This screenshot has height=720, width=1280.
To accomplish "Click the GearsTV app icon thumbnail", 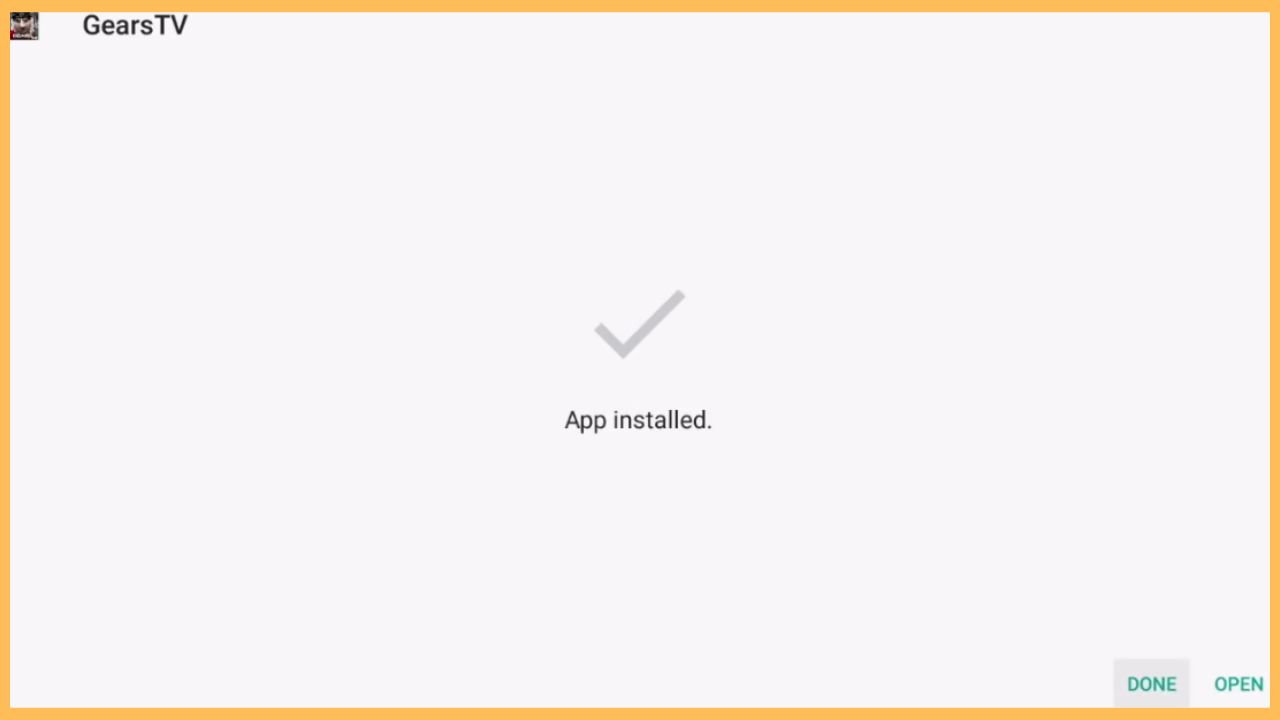I will [24, 26].
